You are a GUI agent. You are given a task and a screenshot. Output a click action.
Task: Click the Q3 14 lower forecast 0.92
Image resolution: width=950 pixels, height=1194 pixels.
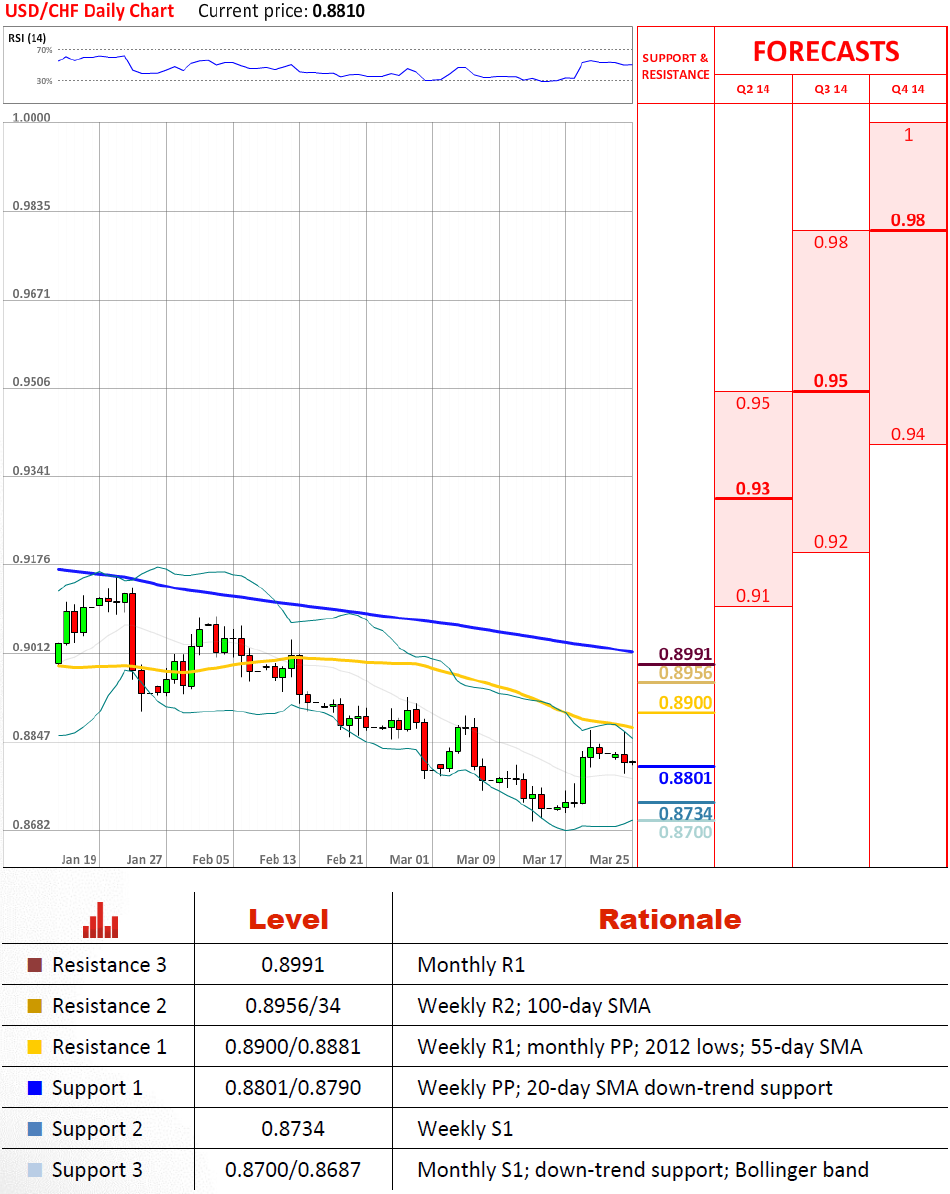830,541
